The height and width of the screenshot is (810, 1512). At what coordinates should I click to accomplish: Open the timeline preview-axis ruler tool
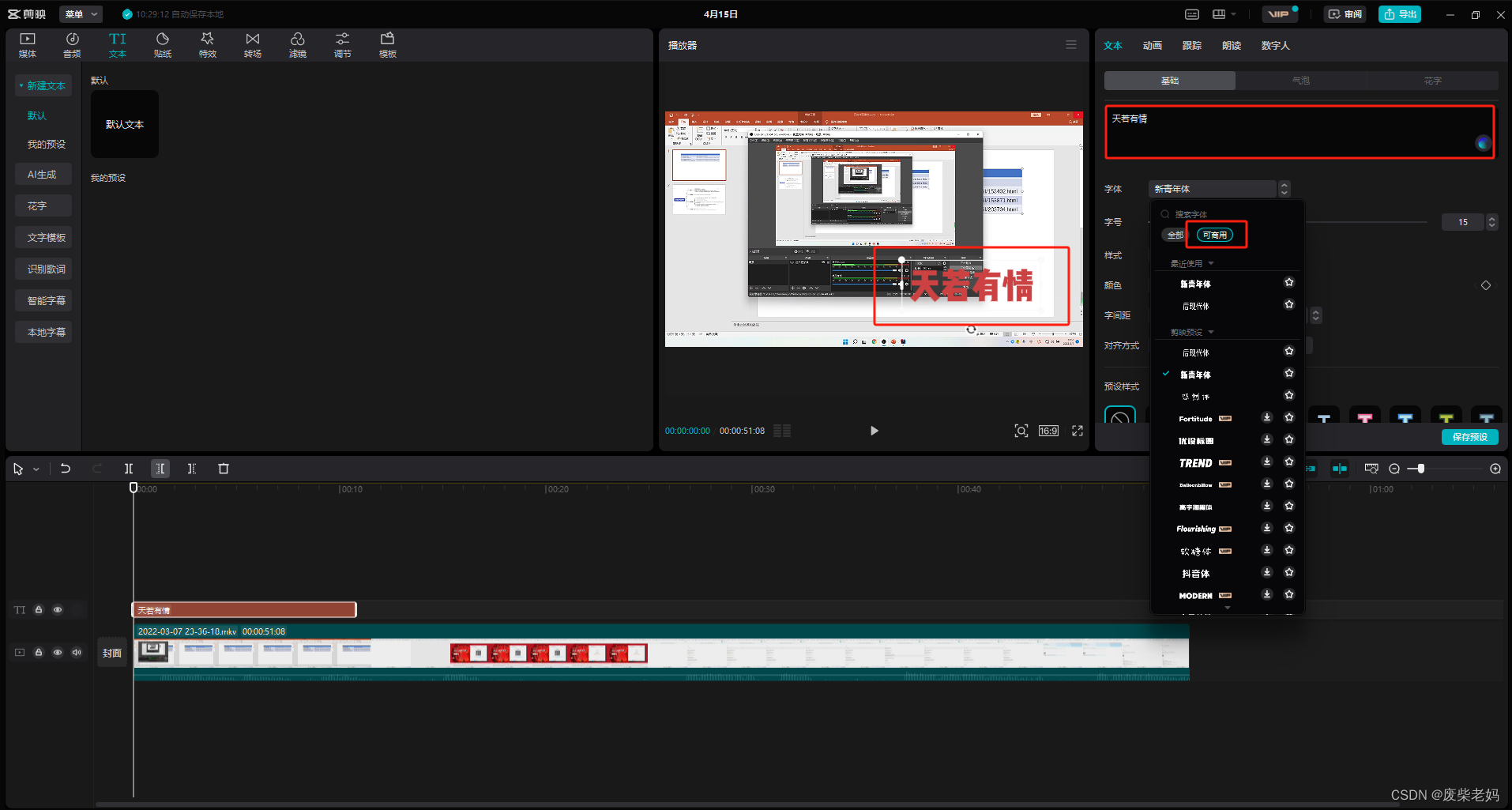click(x=1371, y=469)
